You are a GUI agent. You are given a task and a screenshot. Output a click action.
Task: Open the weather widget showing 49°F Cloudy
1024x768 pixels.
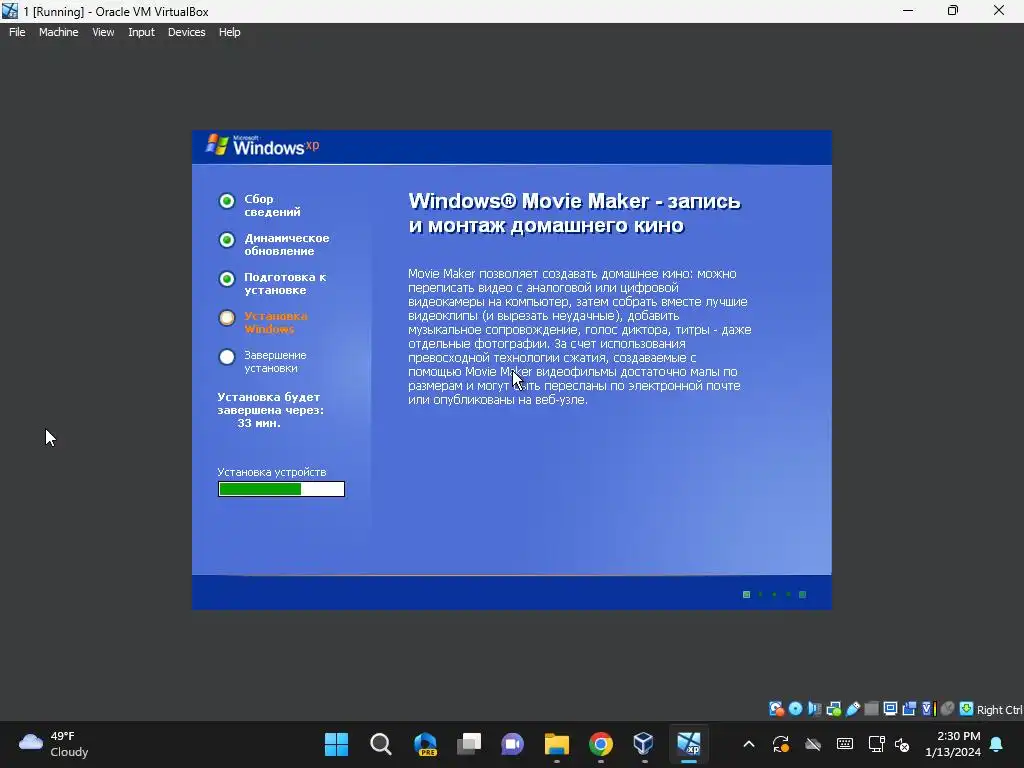click(54, 744)
